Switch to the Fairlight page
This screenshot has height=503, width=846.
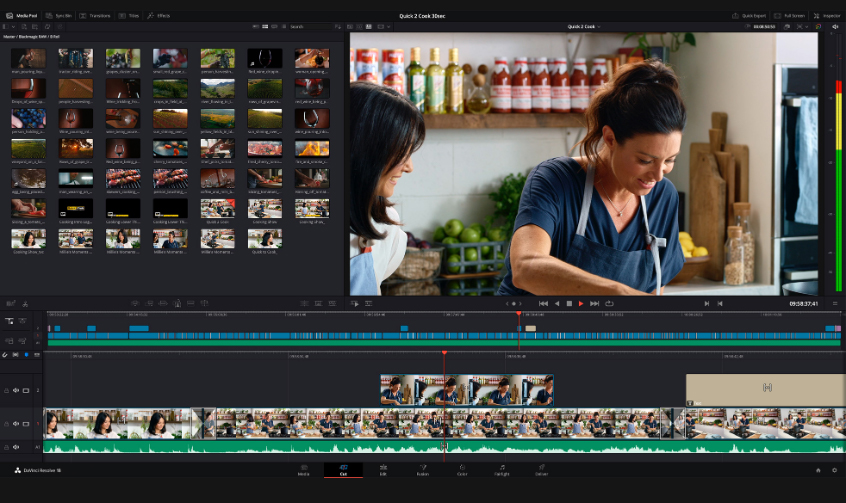[502, 470]
